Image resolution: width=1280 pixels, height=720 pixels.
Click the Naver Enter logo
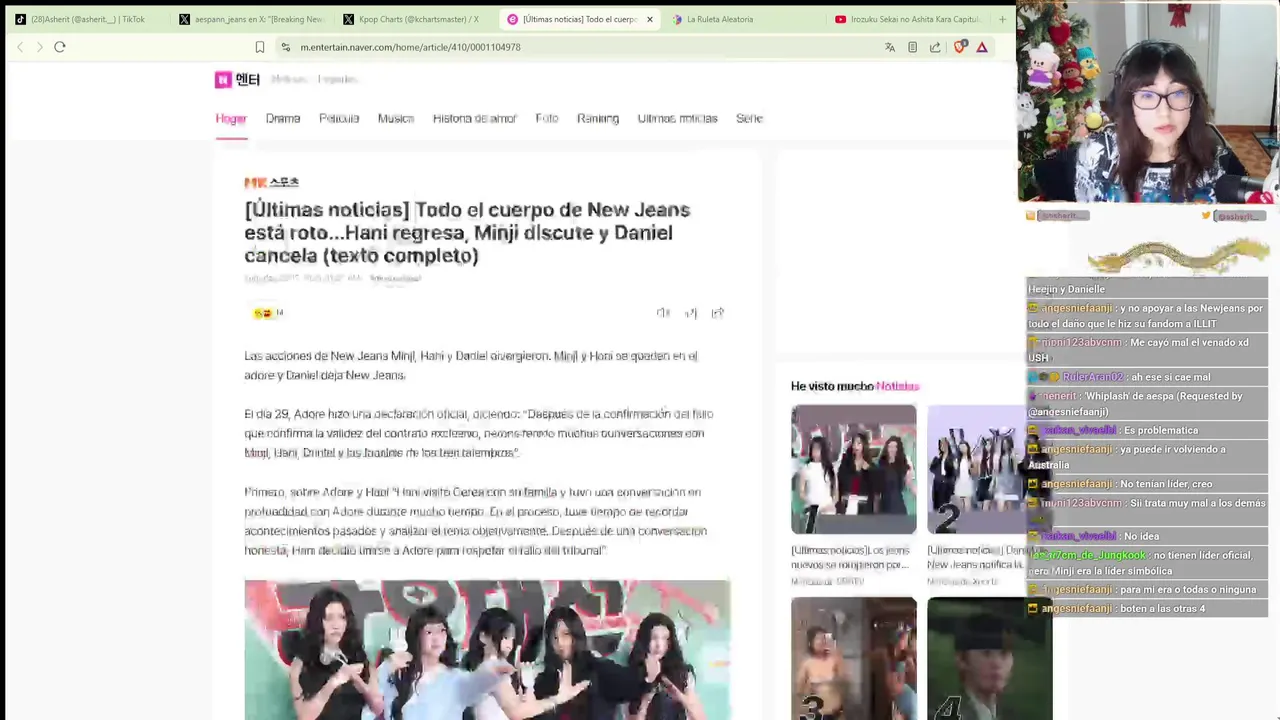point(237,80)
